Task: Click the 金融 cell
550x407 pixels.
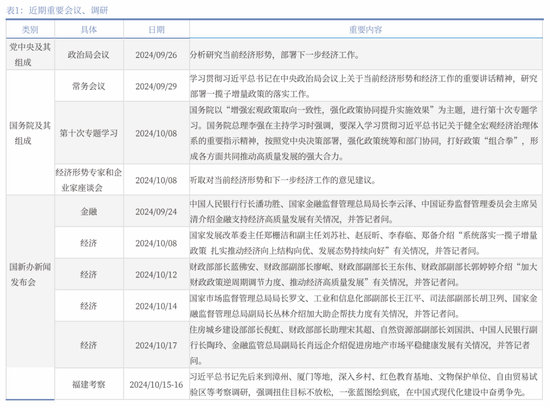Action: click(x=89, y=212)
